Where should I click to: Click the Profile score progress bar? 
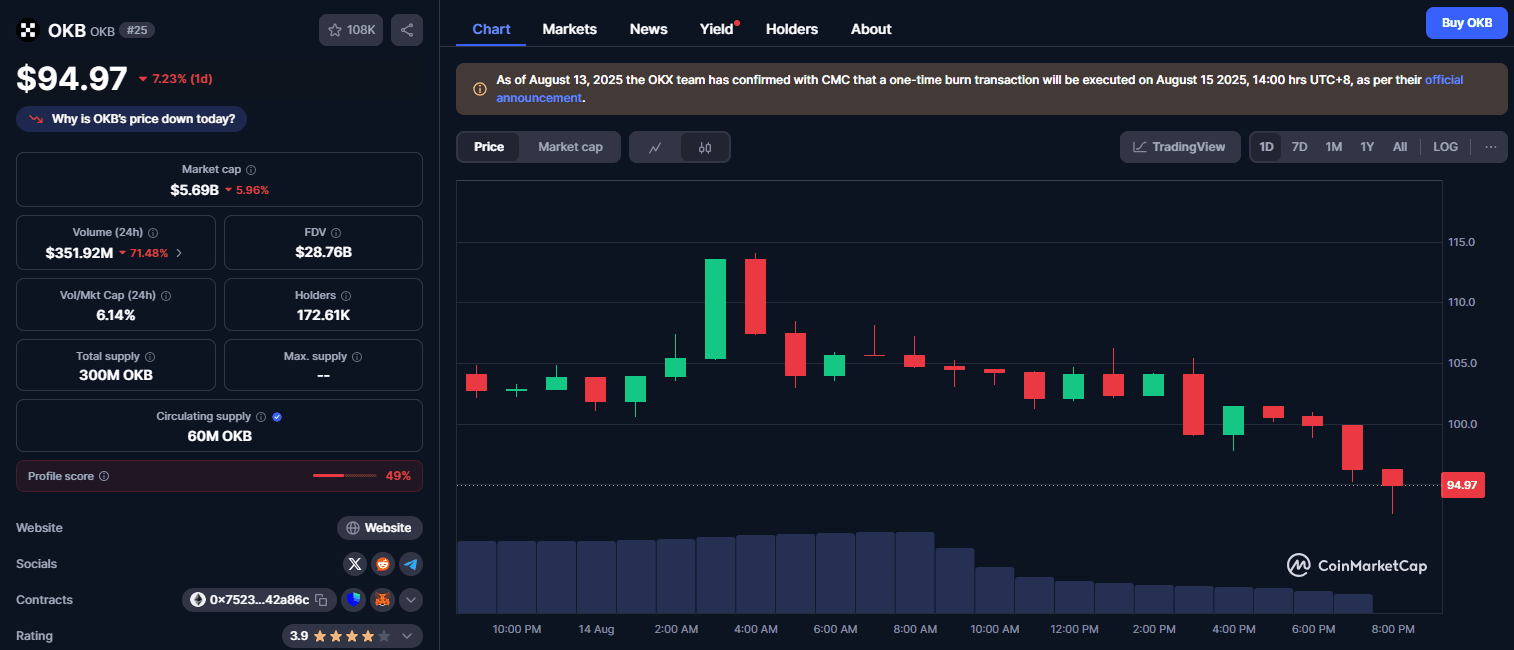(x=345, y=476)
